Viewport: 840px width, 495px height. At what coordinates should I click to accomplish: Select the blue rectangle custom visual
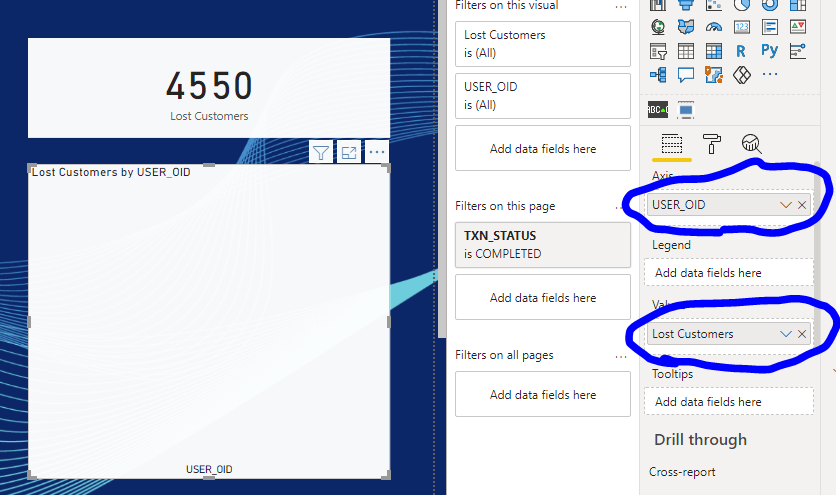tap(686, 110)
